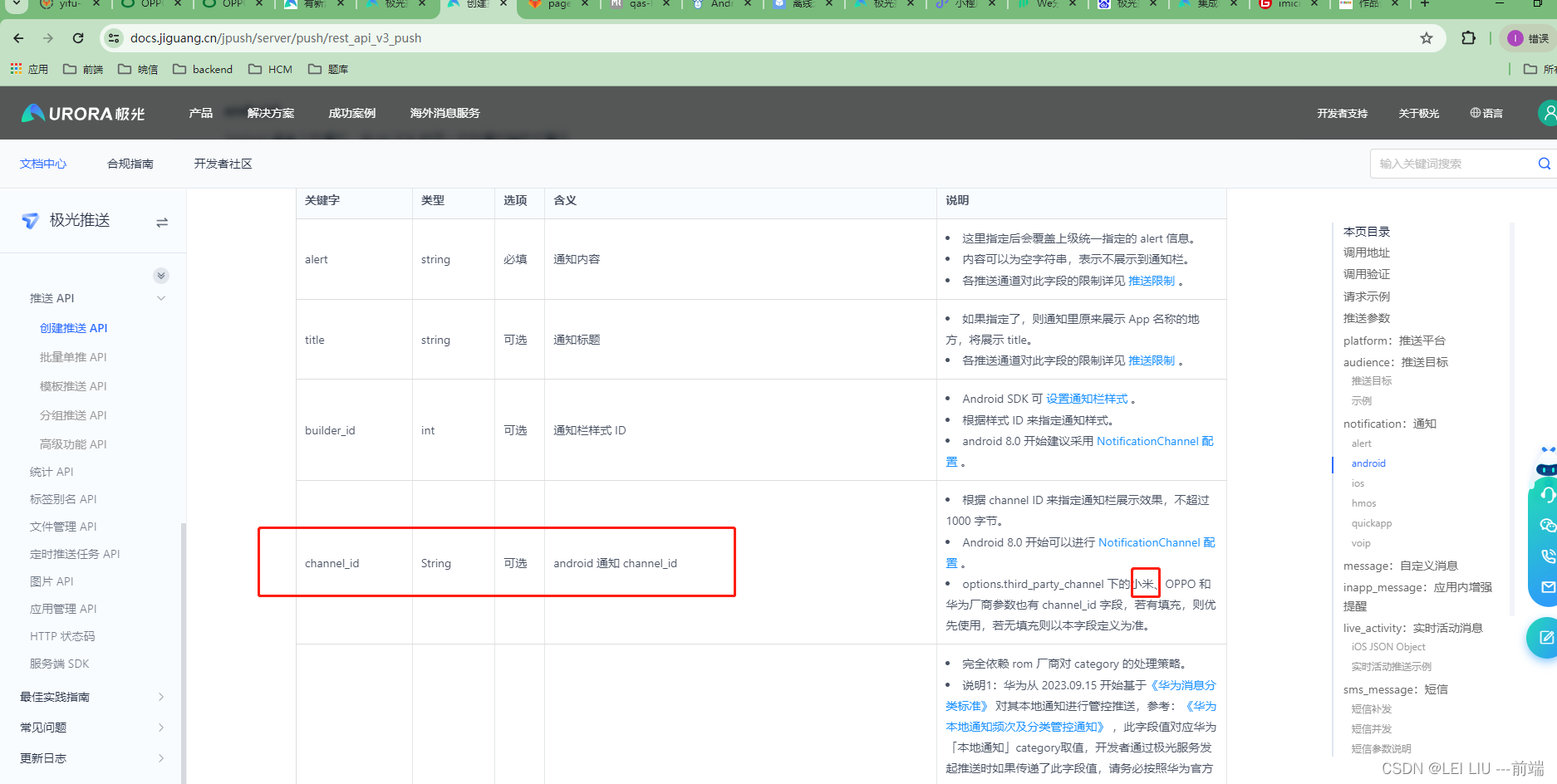Collapse sidebar sections with double-chevron icon
This screenshot has width=1557, height=784.
click(x=161, y=276)
